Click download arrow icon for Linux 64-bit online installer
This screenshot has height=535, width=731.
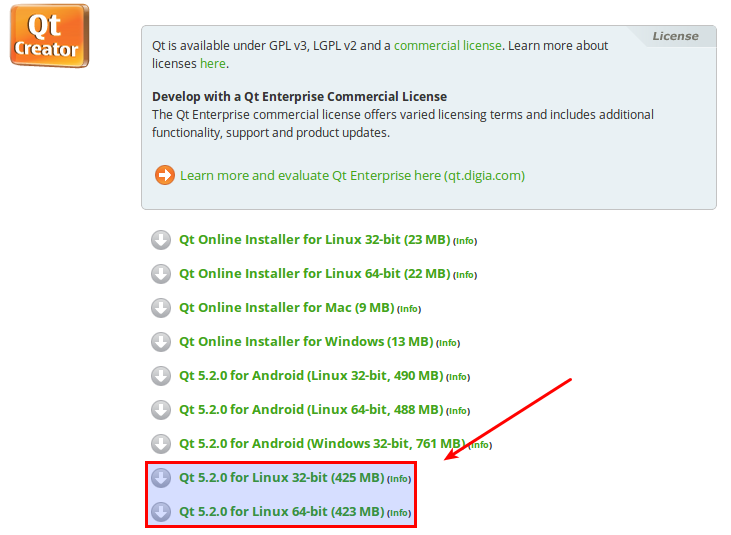[161, 274]
